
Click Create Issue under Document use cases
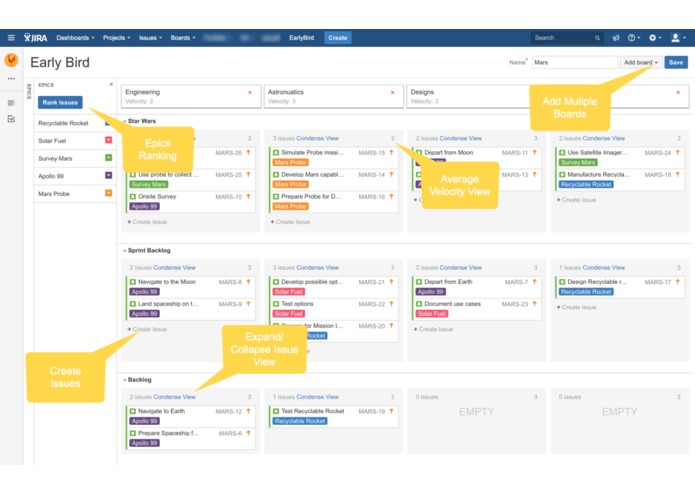click(x=433, y=329)
